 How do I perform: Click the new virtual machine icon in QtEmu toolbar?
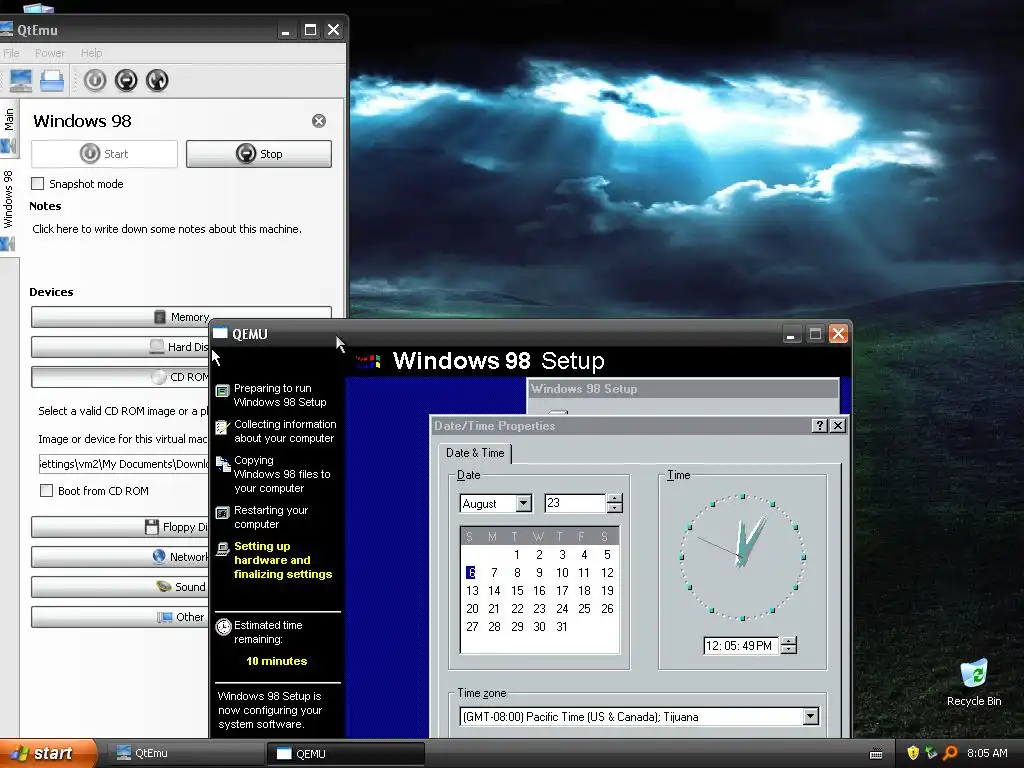tap(21, 80)
